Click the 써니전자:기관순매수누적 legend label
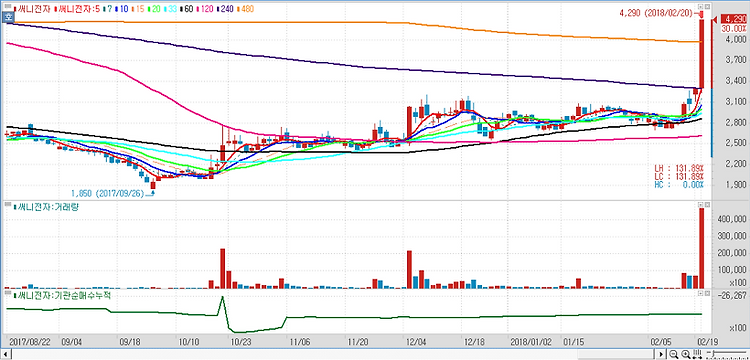The height and width of the screenshot is (360, 750). [x=62, y=295]
